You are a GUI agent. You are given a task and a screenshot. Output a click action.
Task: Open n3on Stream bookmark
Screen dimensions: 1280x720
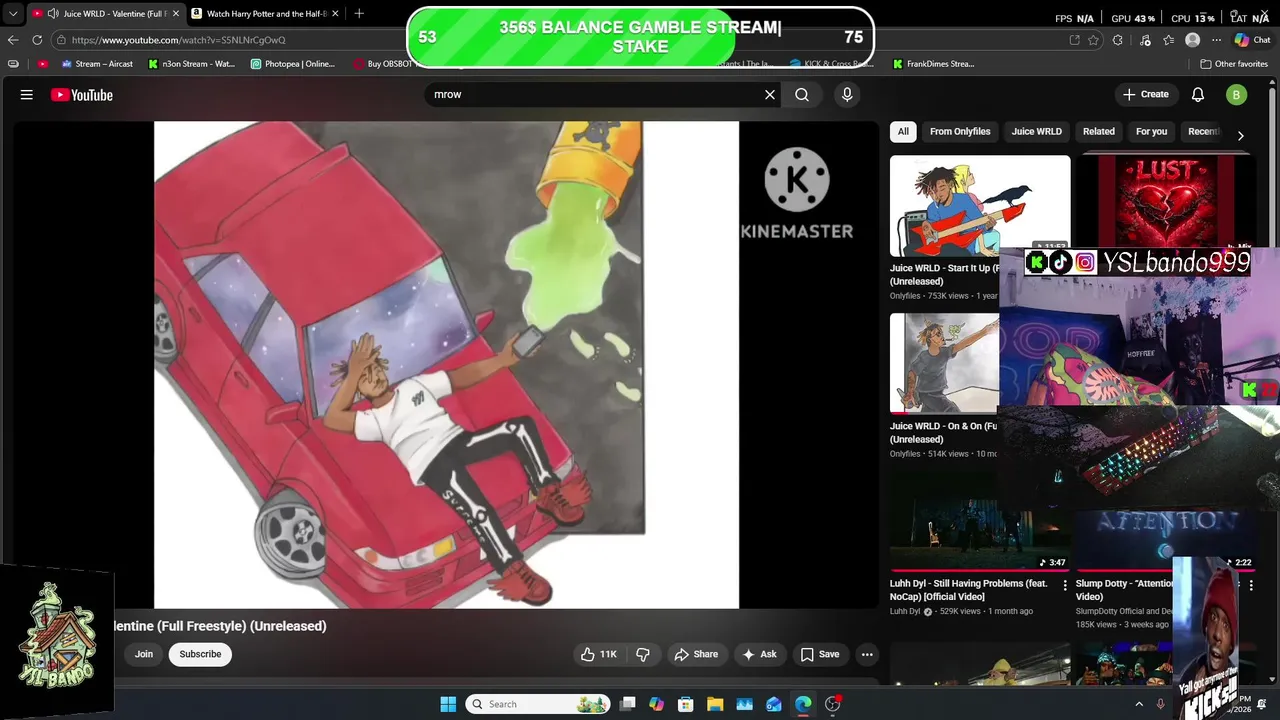tap(191, 64)
